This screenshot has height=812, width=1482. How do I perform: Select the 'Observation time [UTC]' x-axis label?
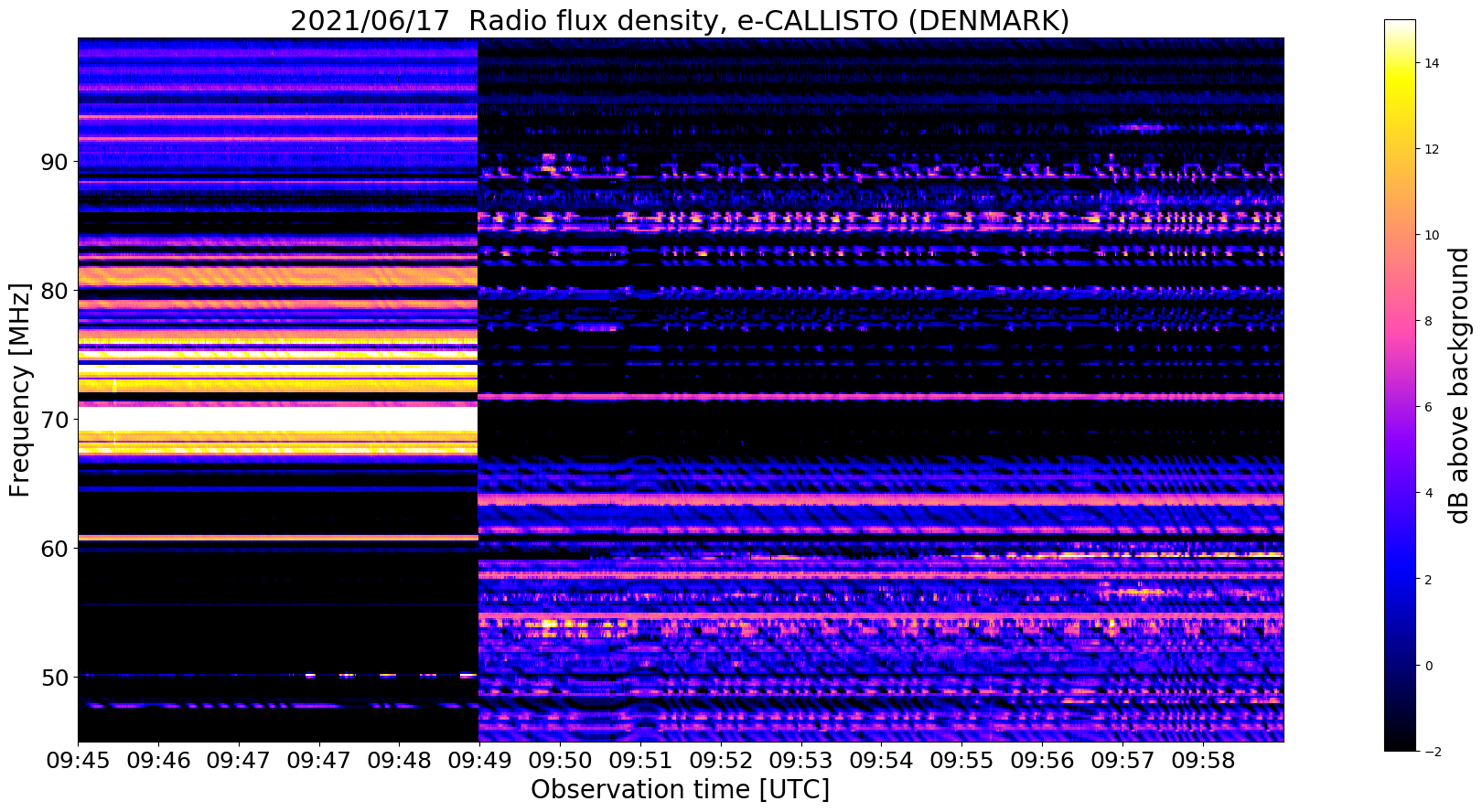tap(680, 789)
